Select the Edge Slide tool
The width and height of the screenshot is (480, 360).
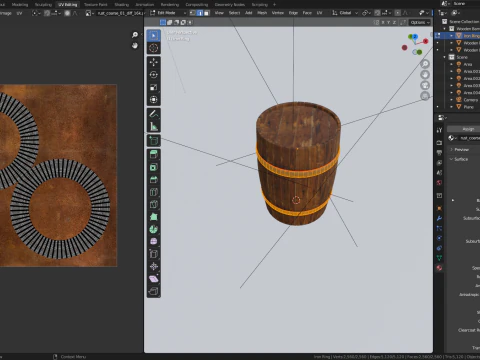[x=153, y=254]
